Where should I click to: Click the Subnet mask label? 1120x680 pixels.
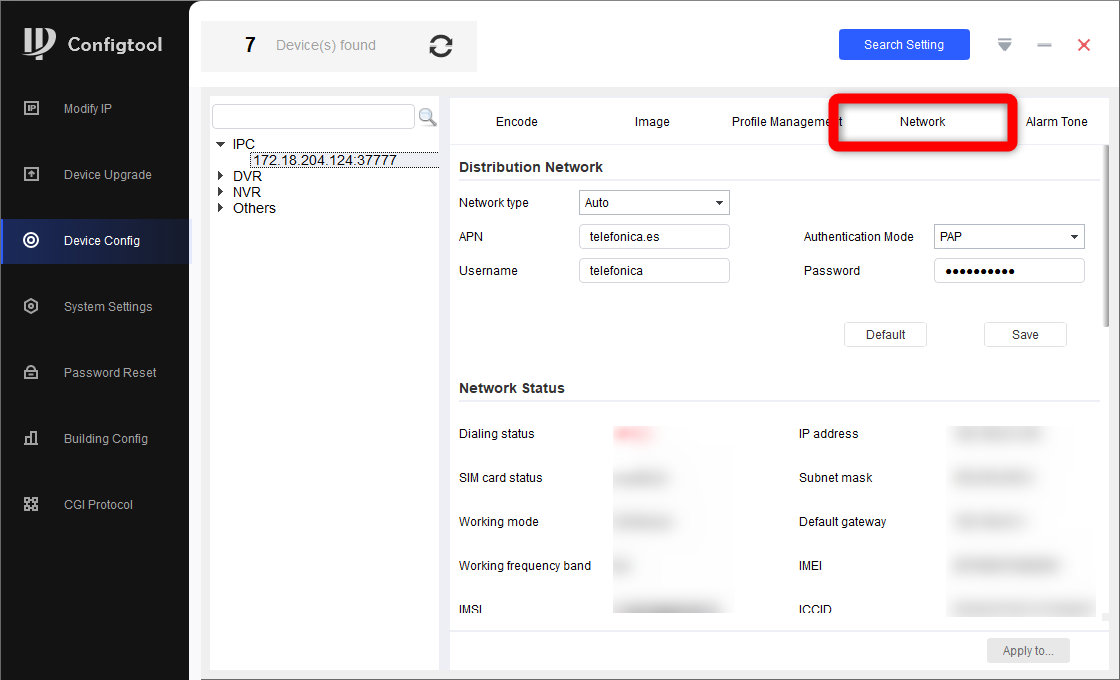pos(836,478)
